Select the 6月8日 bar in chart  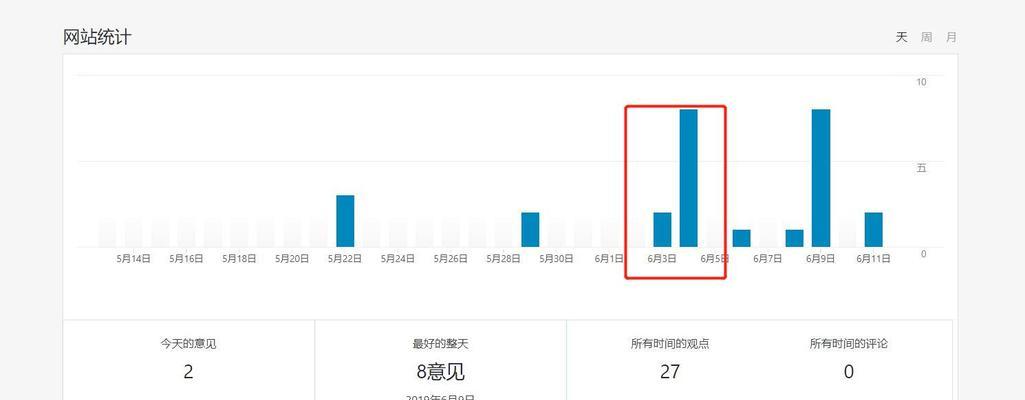pos(794,238)
